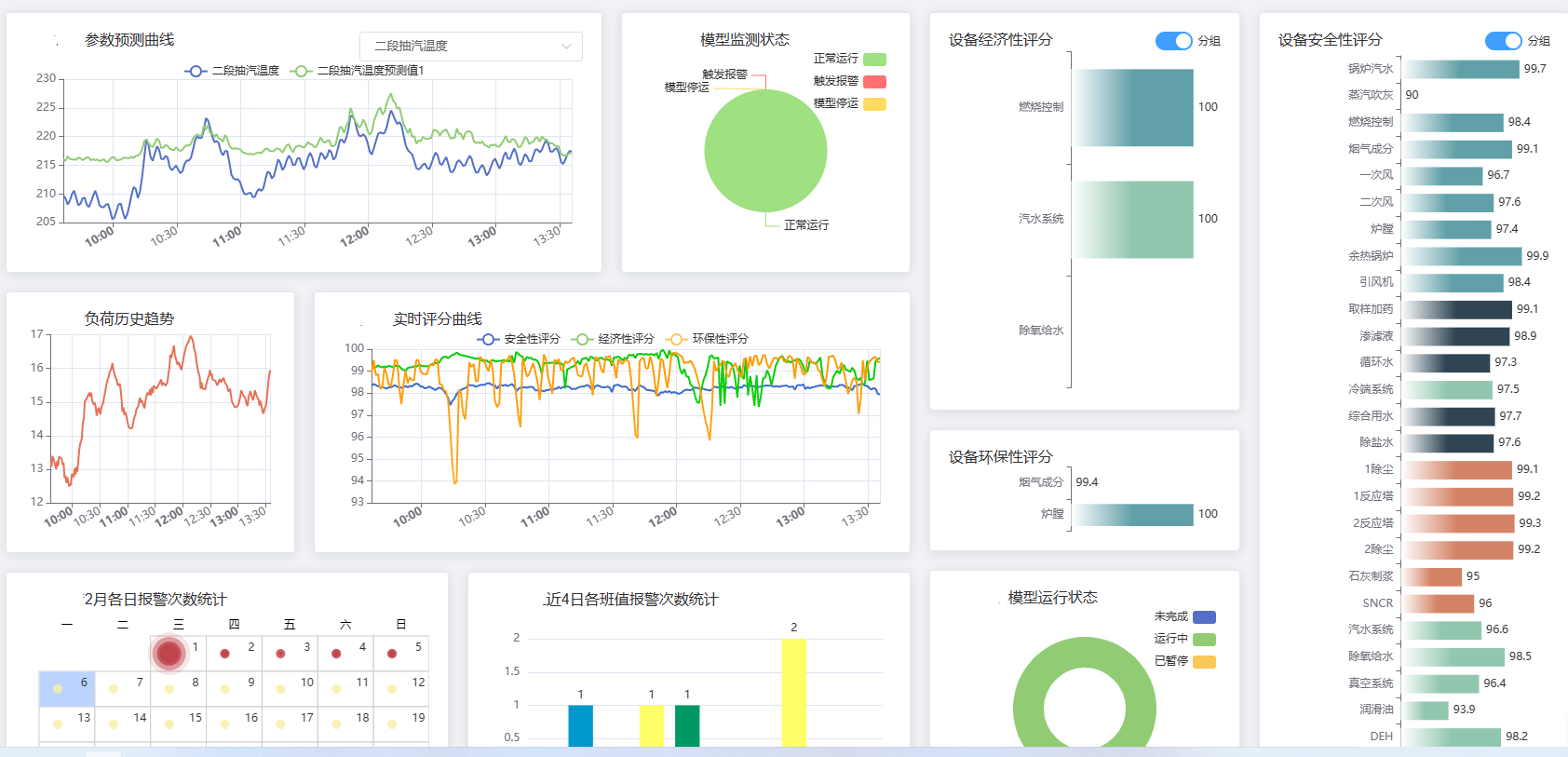Click the 燃烧控制 bar in 设备经济性评分
Image resolution: width=1568 pixels, height=757 pixels.
[1133, 107]
